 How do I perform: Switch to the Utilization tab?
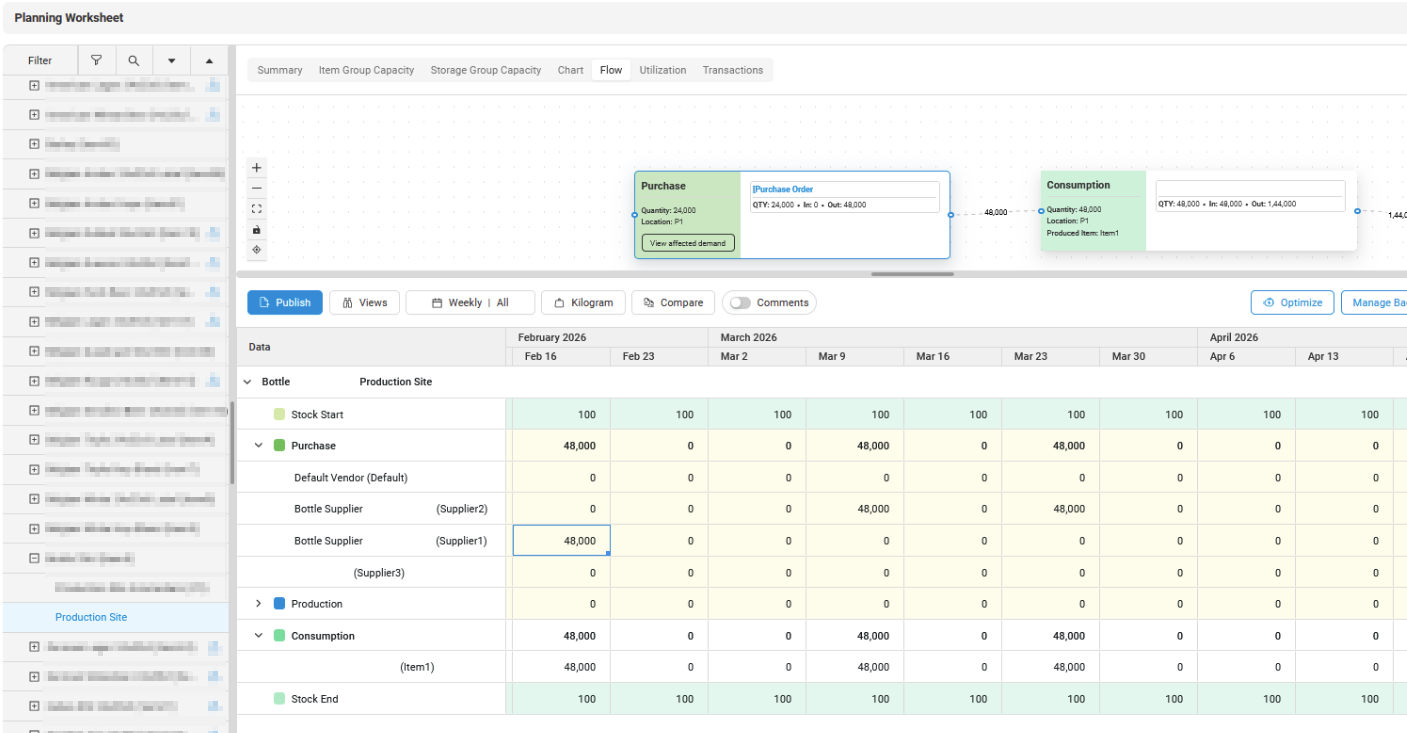click(662, 70)
